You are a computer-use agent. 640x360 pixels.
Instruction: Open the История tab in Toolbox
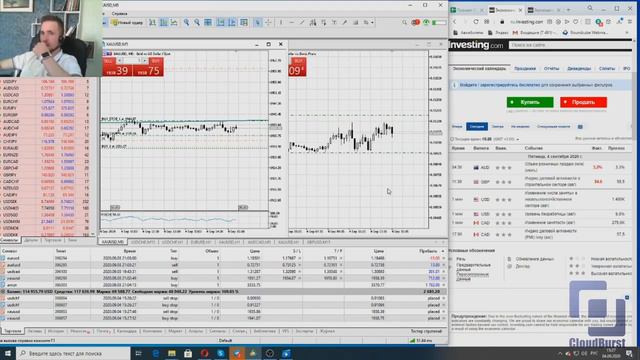pyautogui.click(x=56, y=331)
